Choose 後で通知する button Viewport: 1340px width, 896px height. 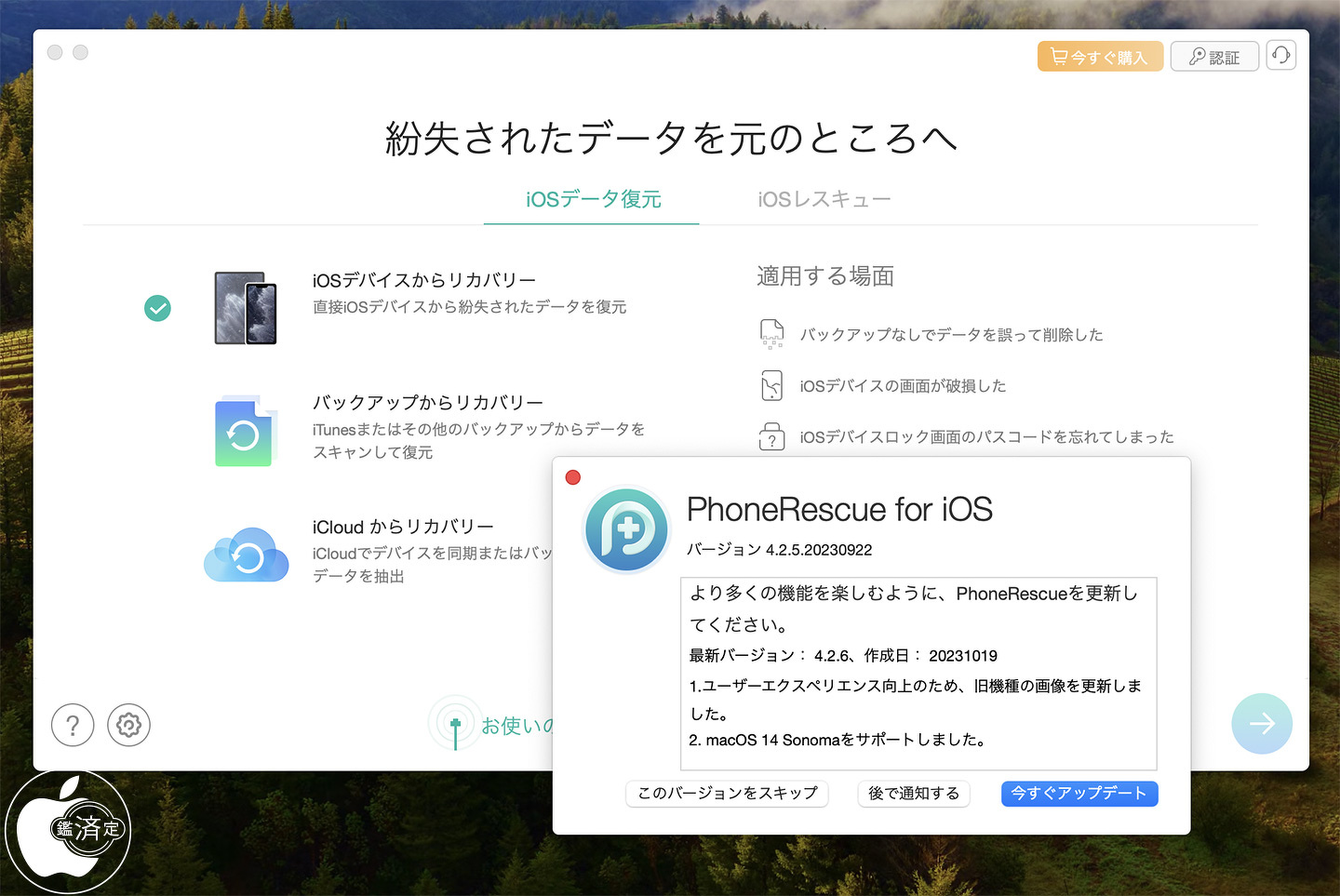tap(913, 793)
